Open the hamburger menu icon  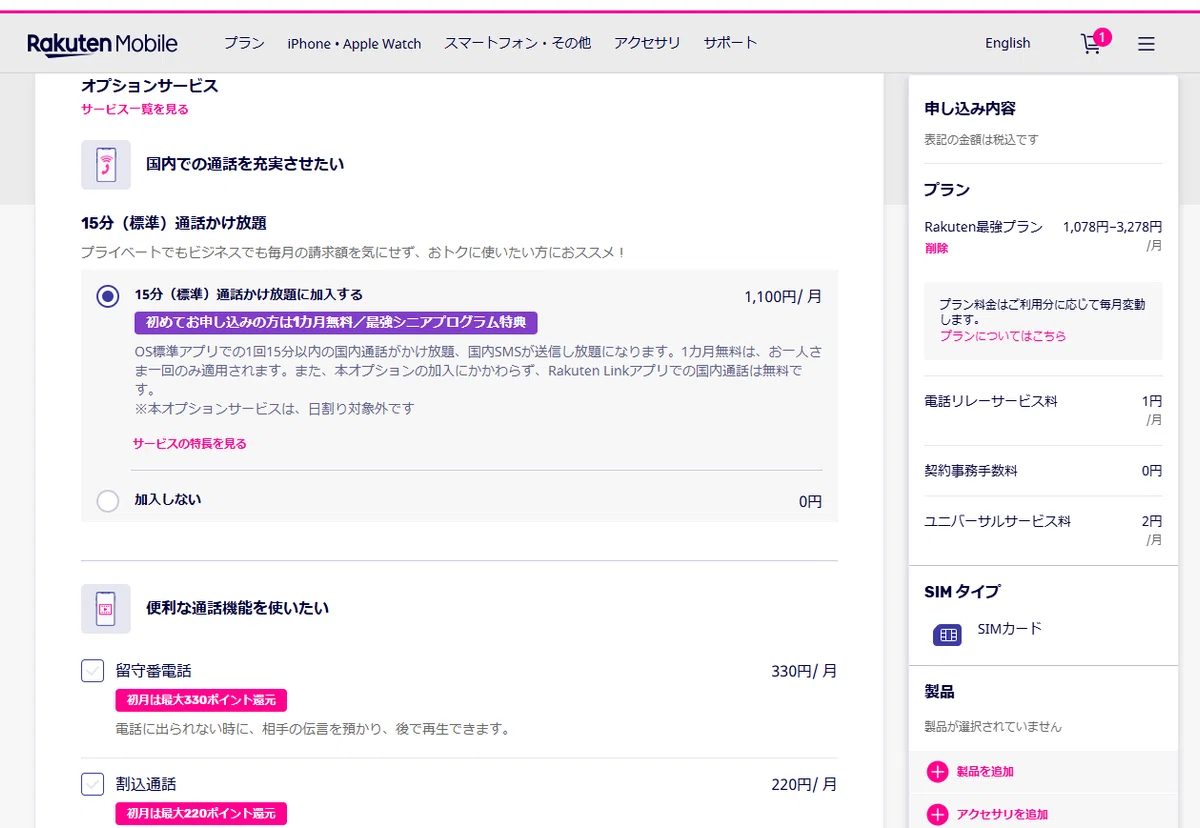(x=1146, y=44)
